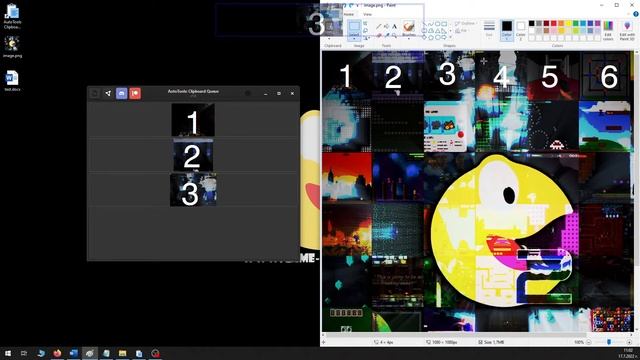Open Firefox from the taskbar

(x=57, y=353)
